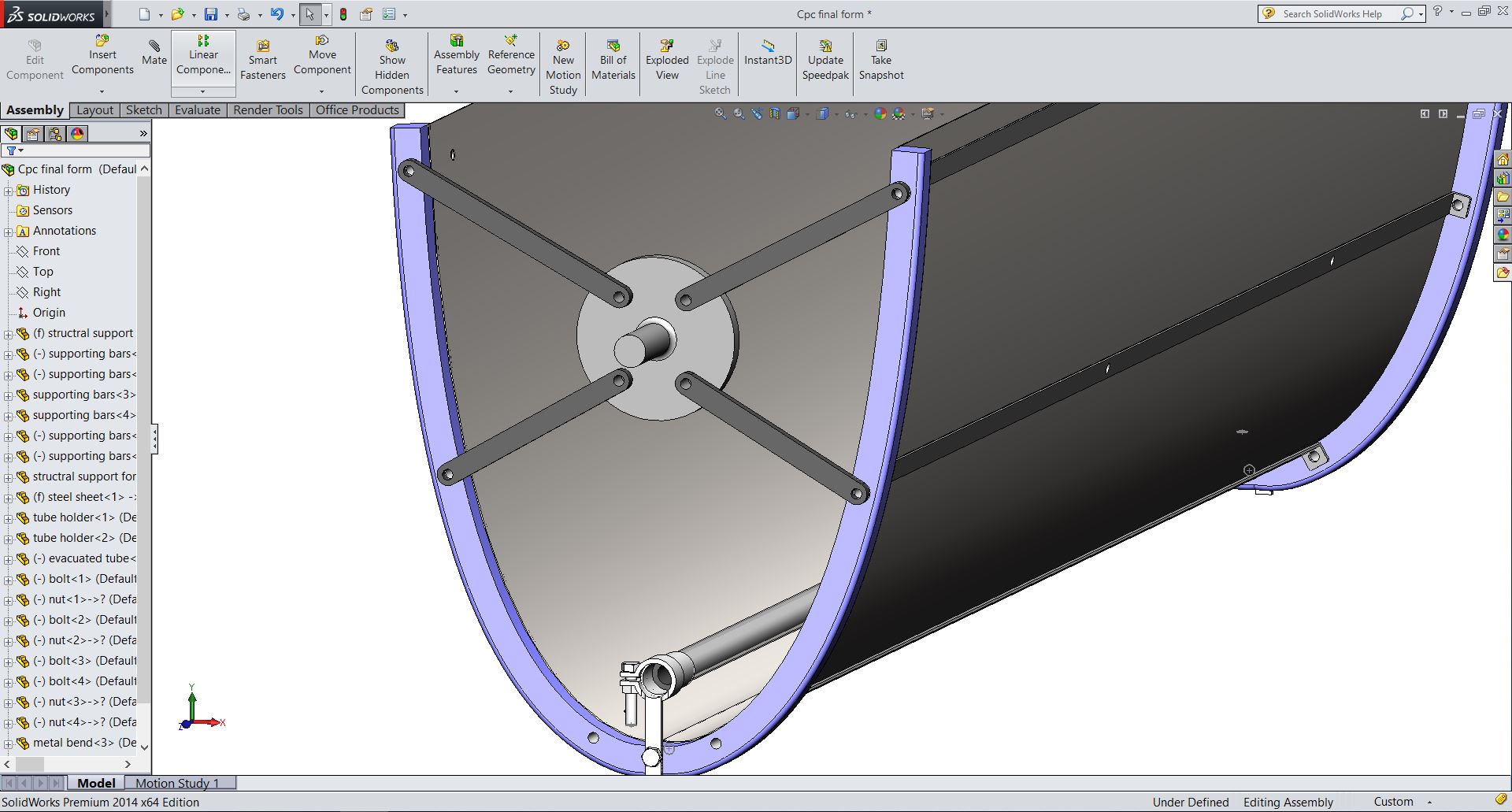Image resolution: width=1512 pixels, height=812 pixels.
Task: Click Edit Appearance color ball in viewport toolbar
Action: point(880,113)
